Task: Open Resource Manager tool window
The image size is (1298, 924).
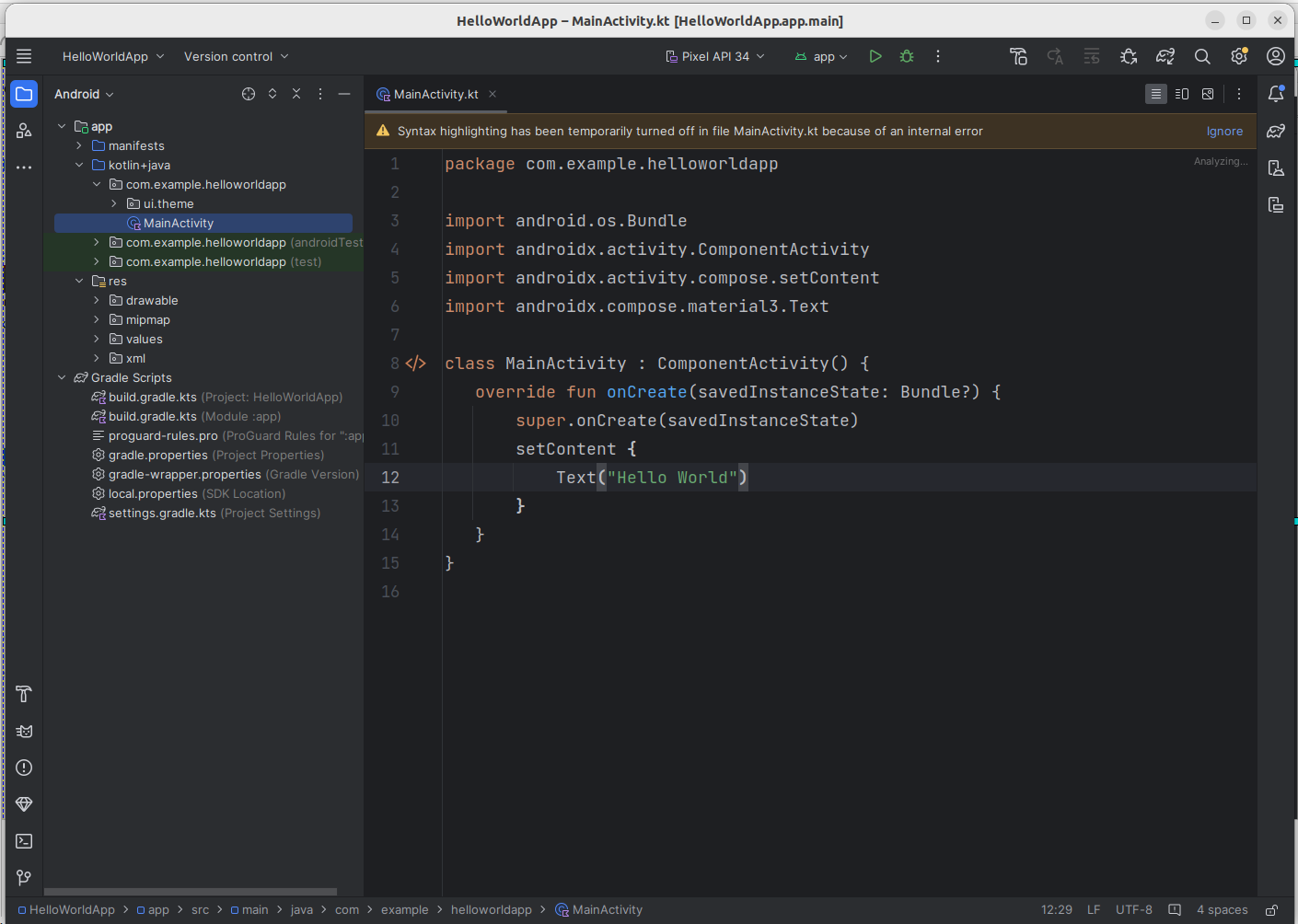Action: tap(24, 131)
